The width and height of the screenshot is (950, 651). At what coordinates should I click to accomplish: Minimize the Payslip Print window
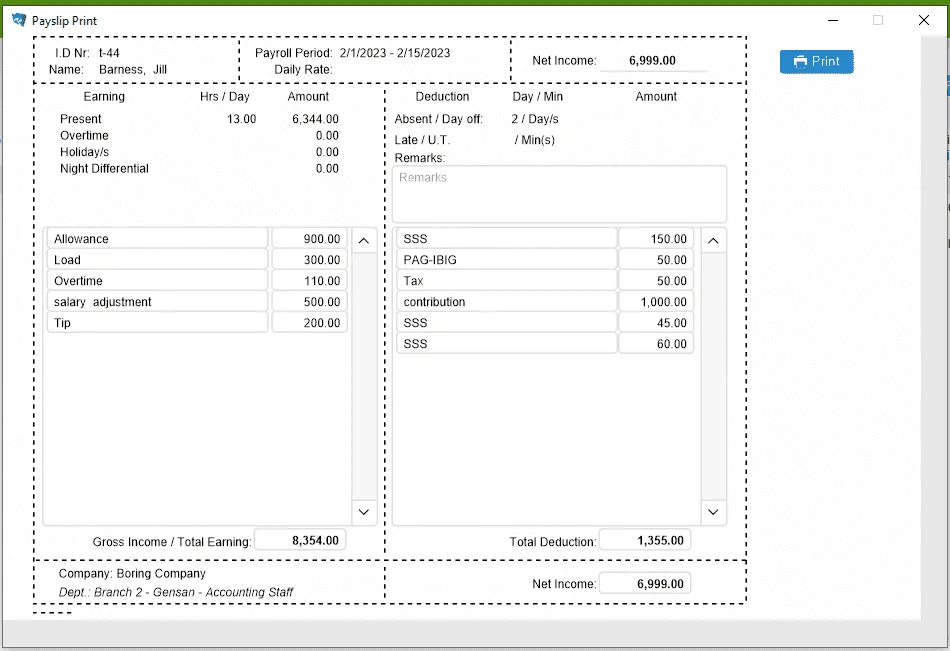point(833,21)
